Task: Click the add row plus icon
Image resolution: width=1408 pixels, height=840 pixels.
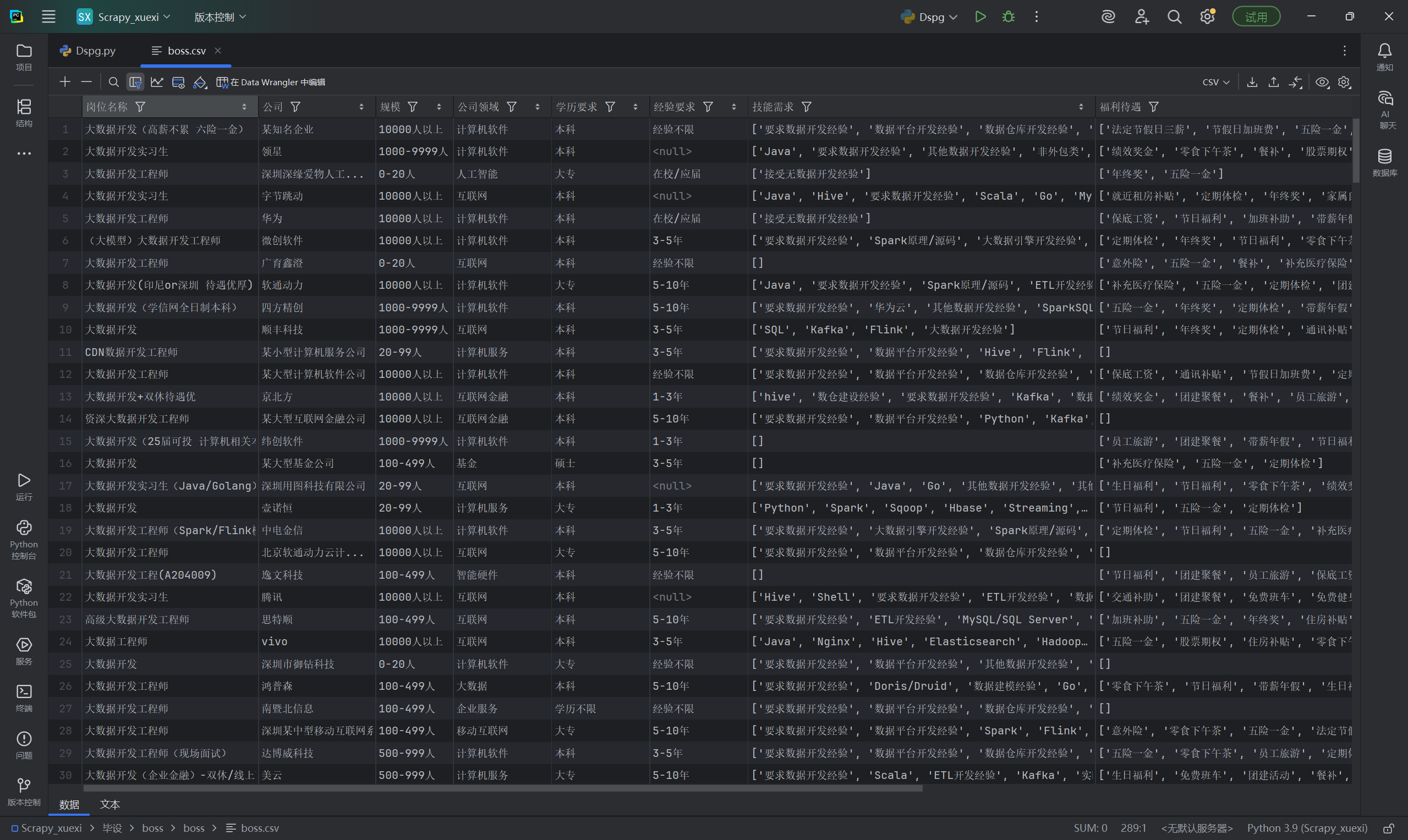Action: tap(65, 82)
